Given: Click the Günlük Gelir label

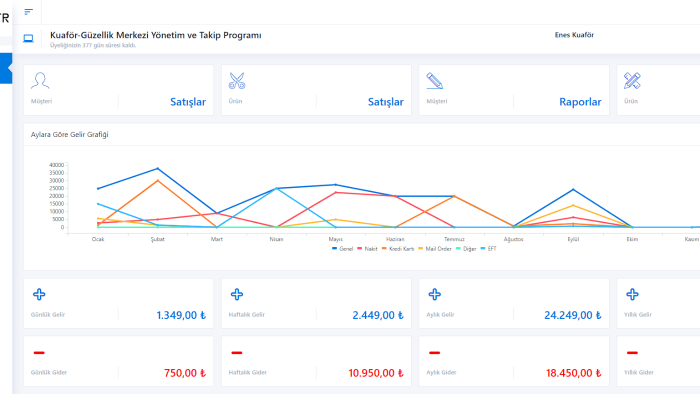Looking at the screenshot, I should [48, 315].
